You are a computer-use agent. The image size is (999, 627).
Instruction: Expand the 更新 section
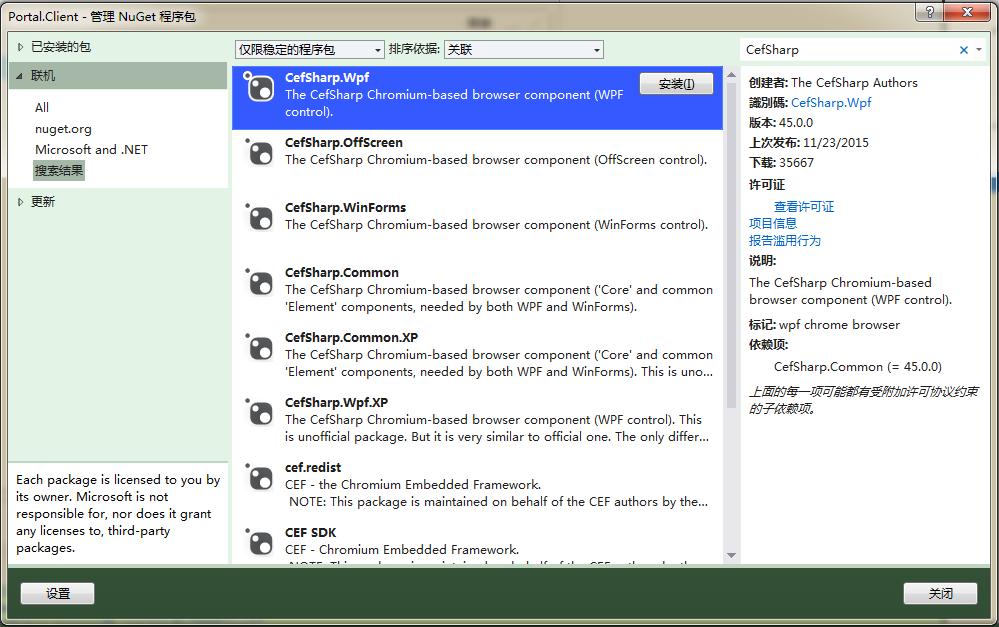[21, 202]
